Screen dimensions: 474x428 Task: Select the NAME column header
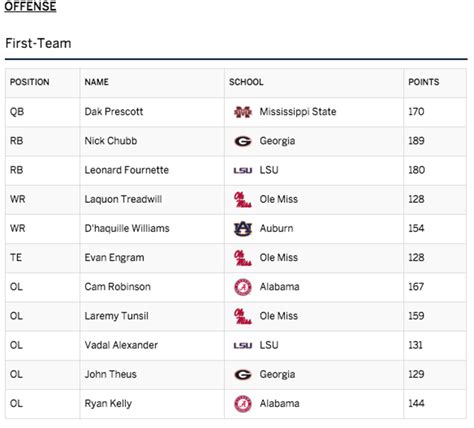[96, 82]
